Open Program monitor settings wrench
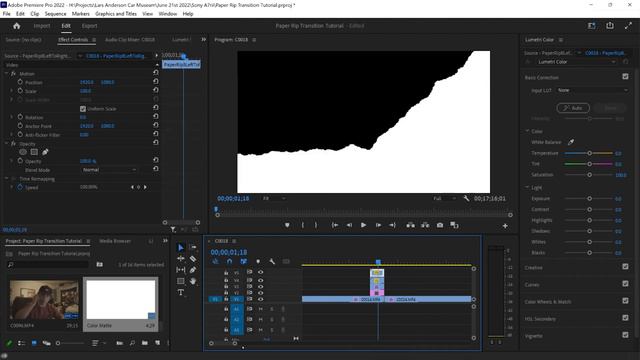This screenshot has width=640, height=360. pos(466,198)
